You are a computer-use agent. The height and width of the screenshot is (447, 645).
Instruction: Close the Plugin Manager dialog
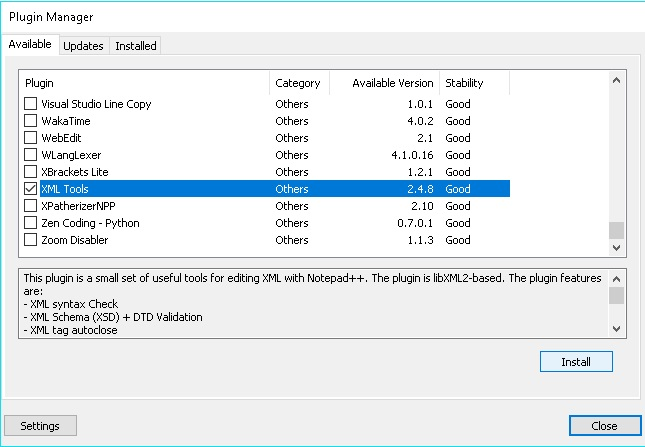(604, 425)
